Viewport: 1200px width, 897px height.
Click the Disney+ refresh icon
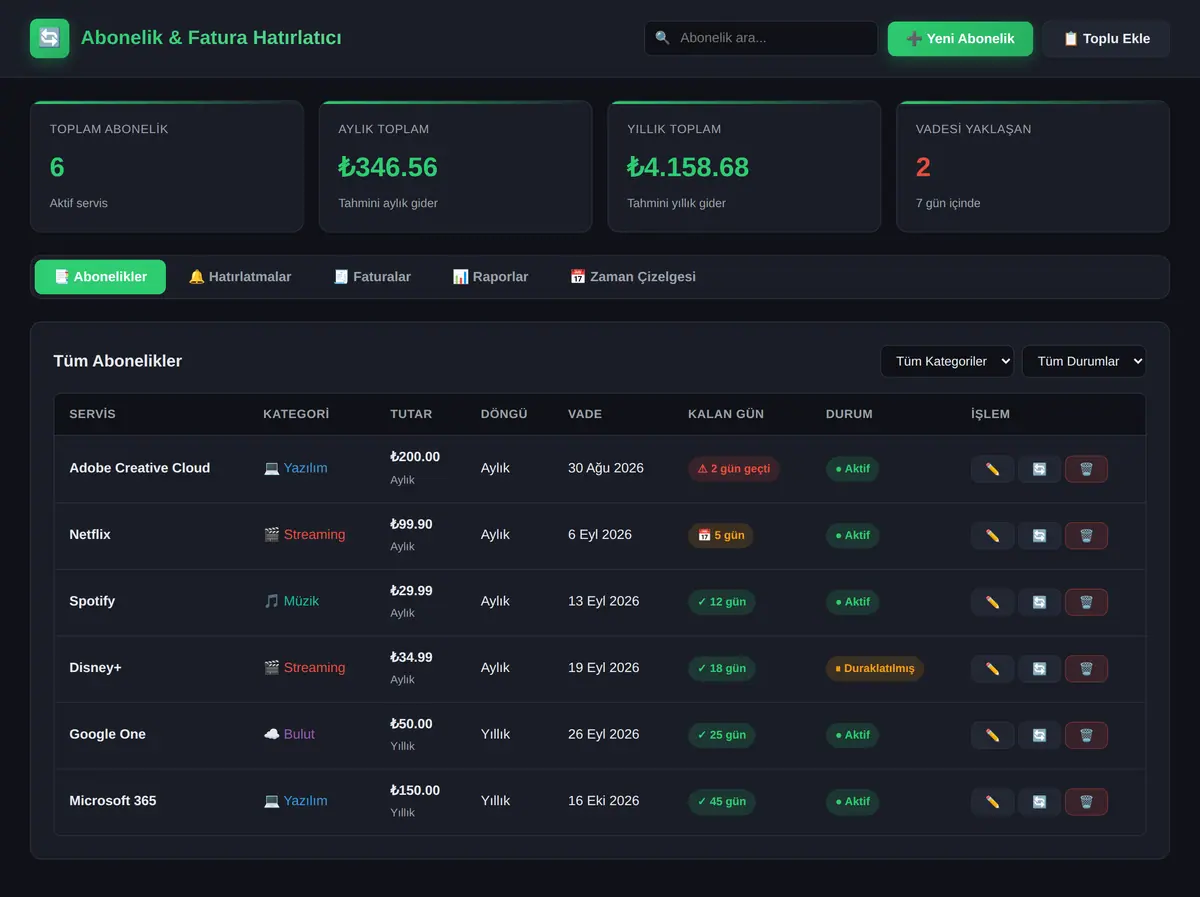[1039, 669]
